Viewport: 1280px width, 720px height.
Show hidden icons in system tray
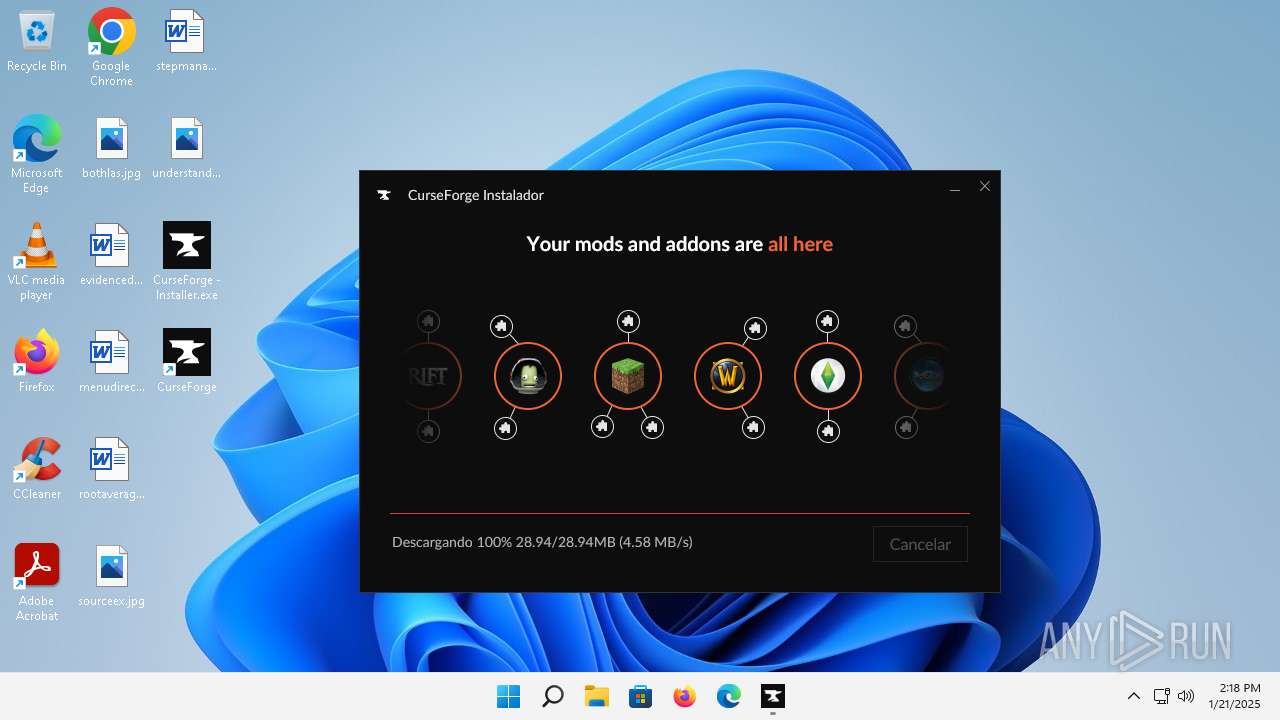[1133, 696]
